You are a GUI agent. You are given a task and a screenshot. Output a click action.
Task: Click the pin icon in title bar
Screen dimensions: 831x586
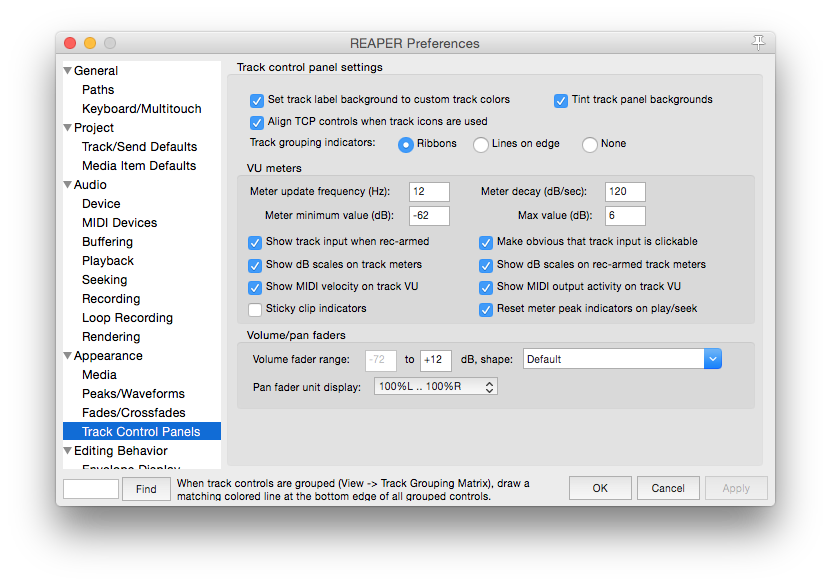(758, 42)
